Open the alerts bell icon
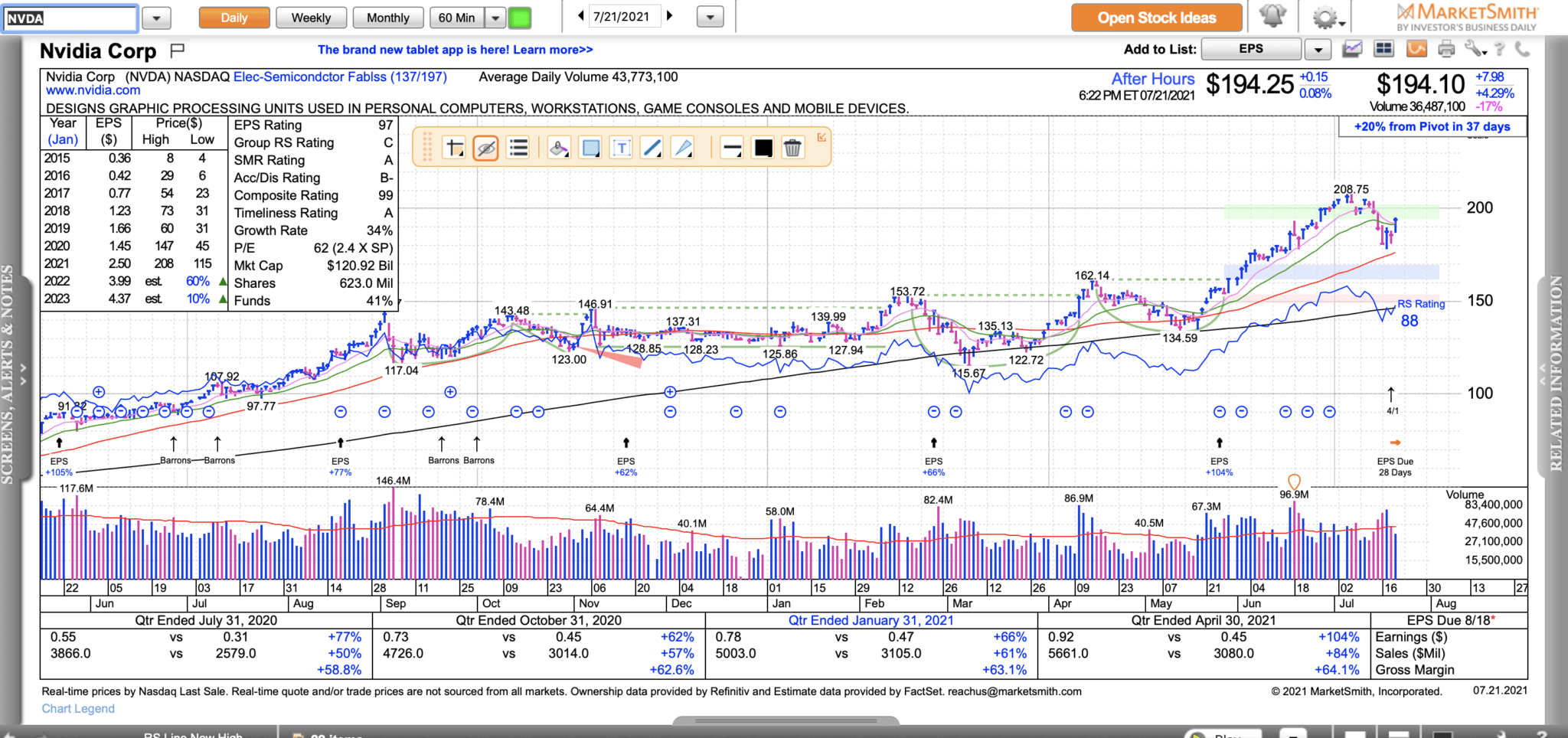Viewport: 1568px width, 738px height. point(1272,16)
